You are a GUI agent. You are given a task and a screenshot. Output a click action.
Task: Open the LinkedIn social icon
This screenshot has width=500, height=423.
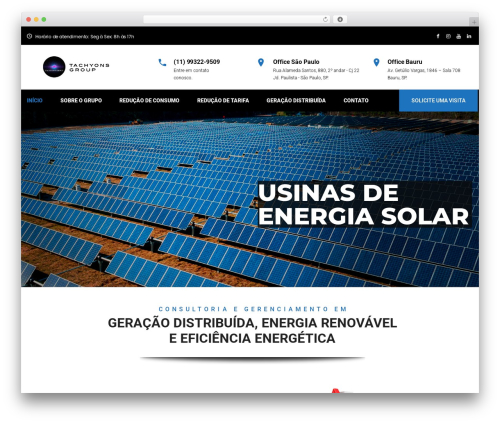pyautogui.click(x=469, y=36)
